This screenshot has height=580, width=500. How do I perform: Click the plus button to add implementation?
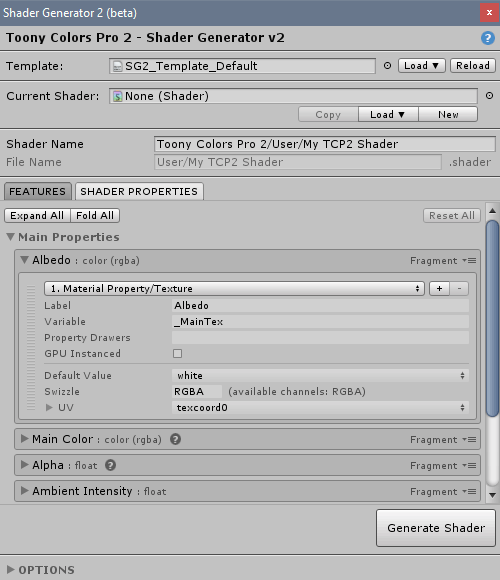(x=439, y=289)
